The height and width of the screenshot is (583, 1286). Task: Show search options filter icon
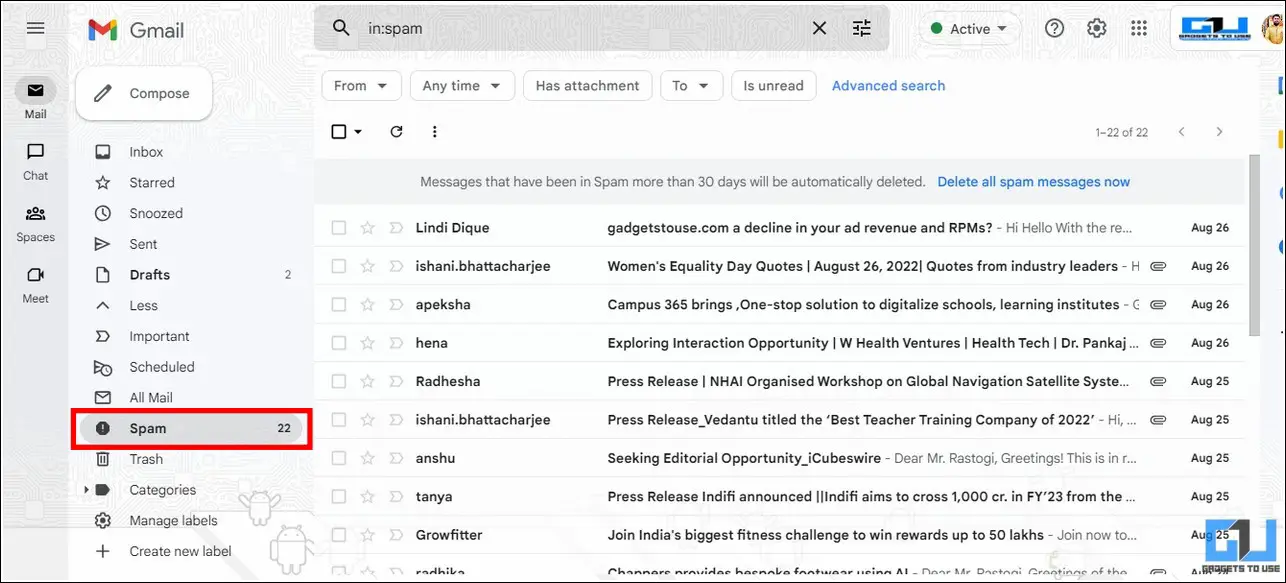click(862, 28)
